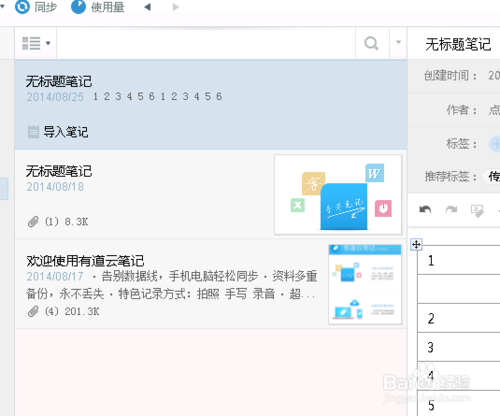Click the 推荐标签 label
The height and width of the screenshot is (416, 500).
click(451, 176)
